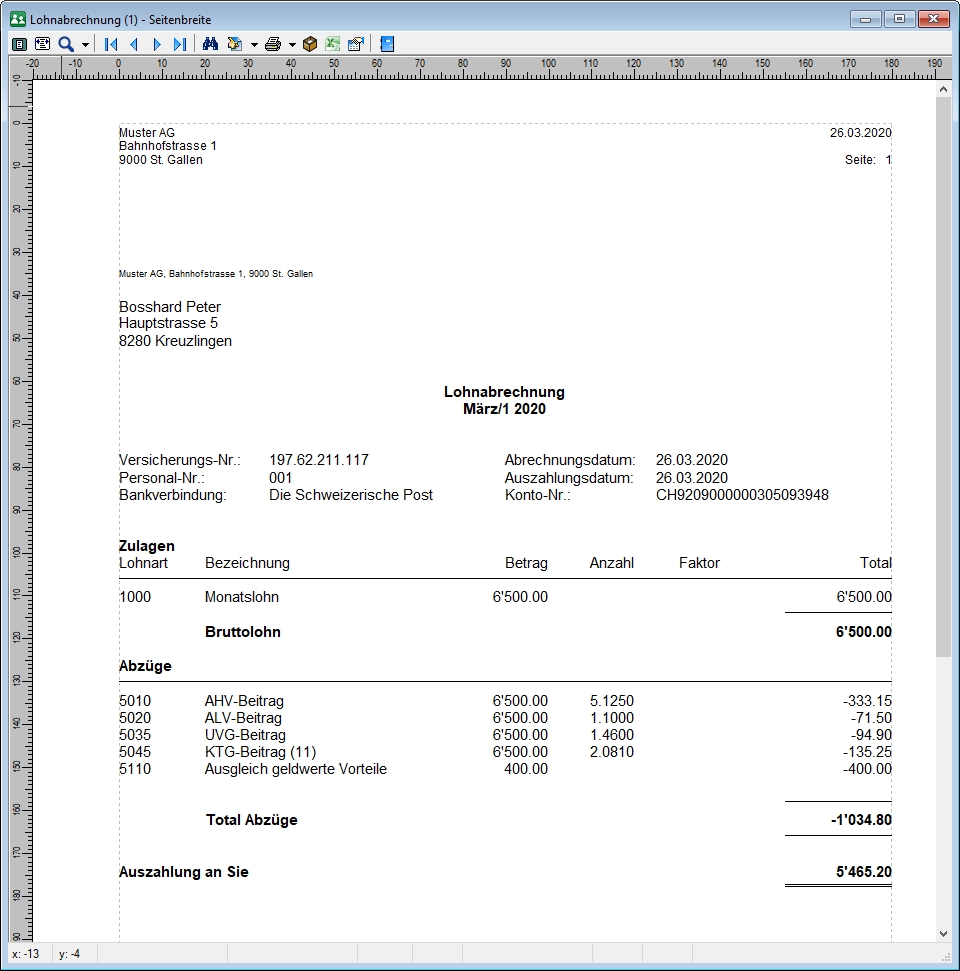This screenshot has width=960, height=971.
Task: Click the package archive icon
Action: coord(310,43)
